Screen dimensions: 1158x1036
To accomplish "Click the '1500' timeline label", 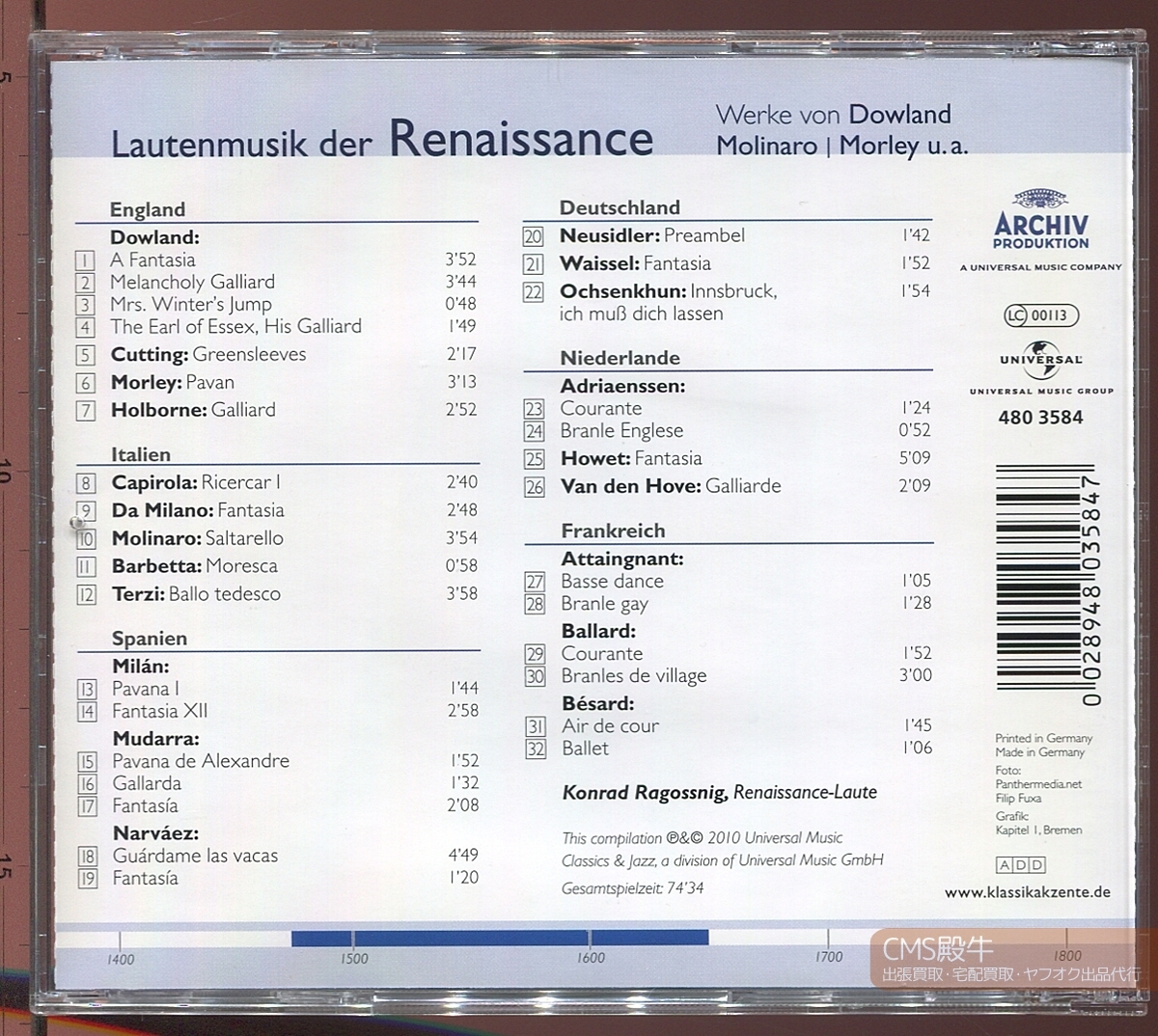I will coord(354,958).
